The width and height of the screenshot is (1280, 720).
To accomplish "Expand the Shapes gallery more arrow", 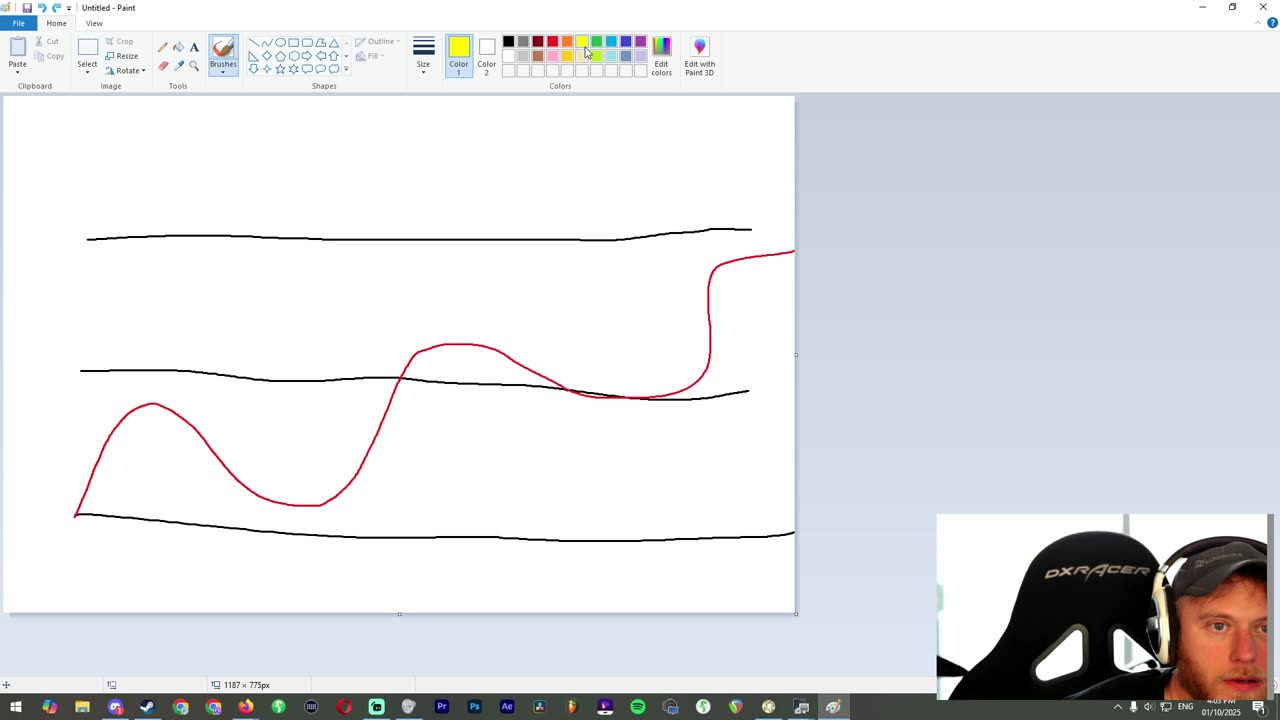I will pyautogui.click(x=346, y=69).
